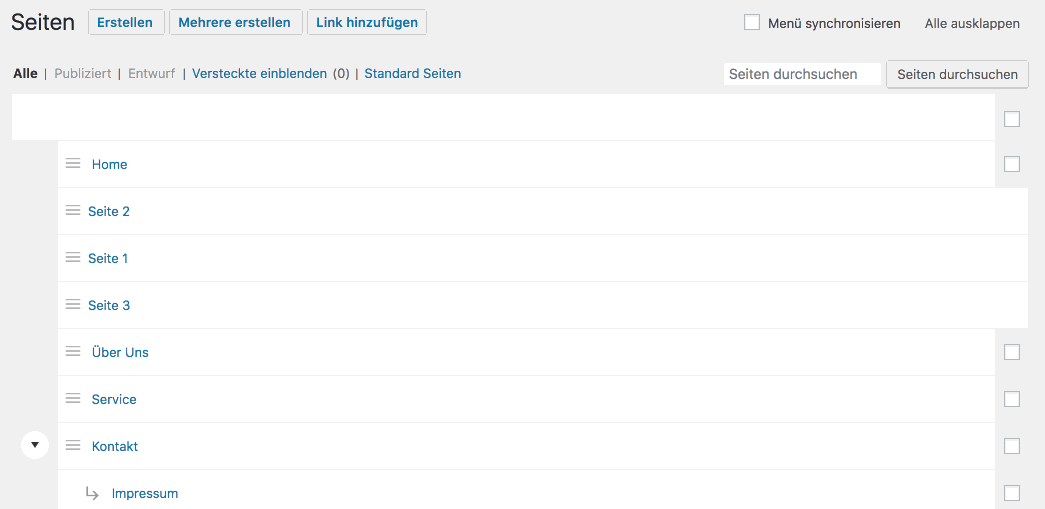Switch to the Standard Seiten view
This screenshot has height=509, width=1045.
[x=413, y=73]
